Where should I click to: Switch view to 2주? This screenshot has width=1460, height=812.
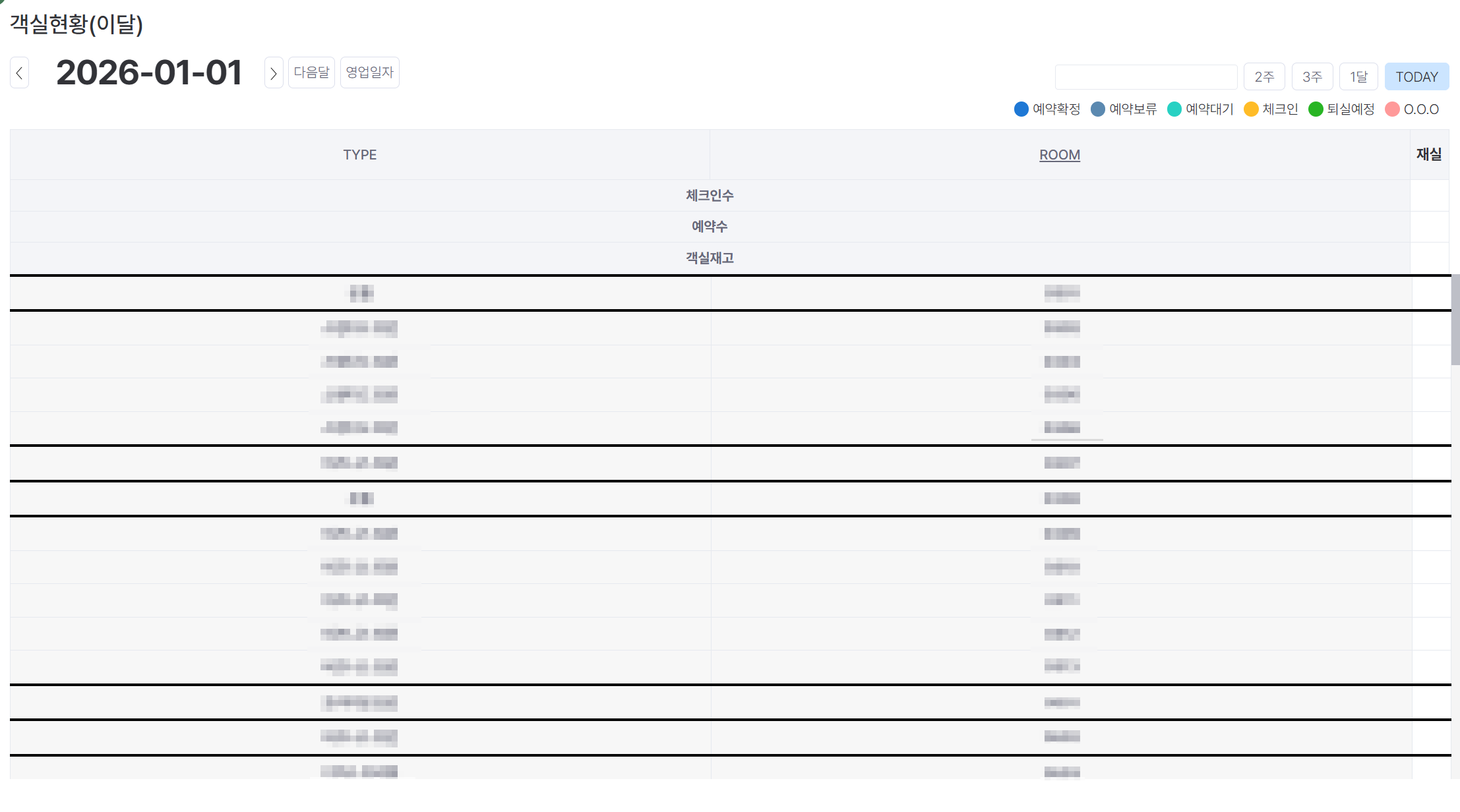coord(1263,77)
